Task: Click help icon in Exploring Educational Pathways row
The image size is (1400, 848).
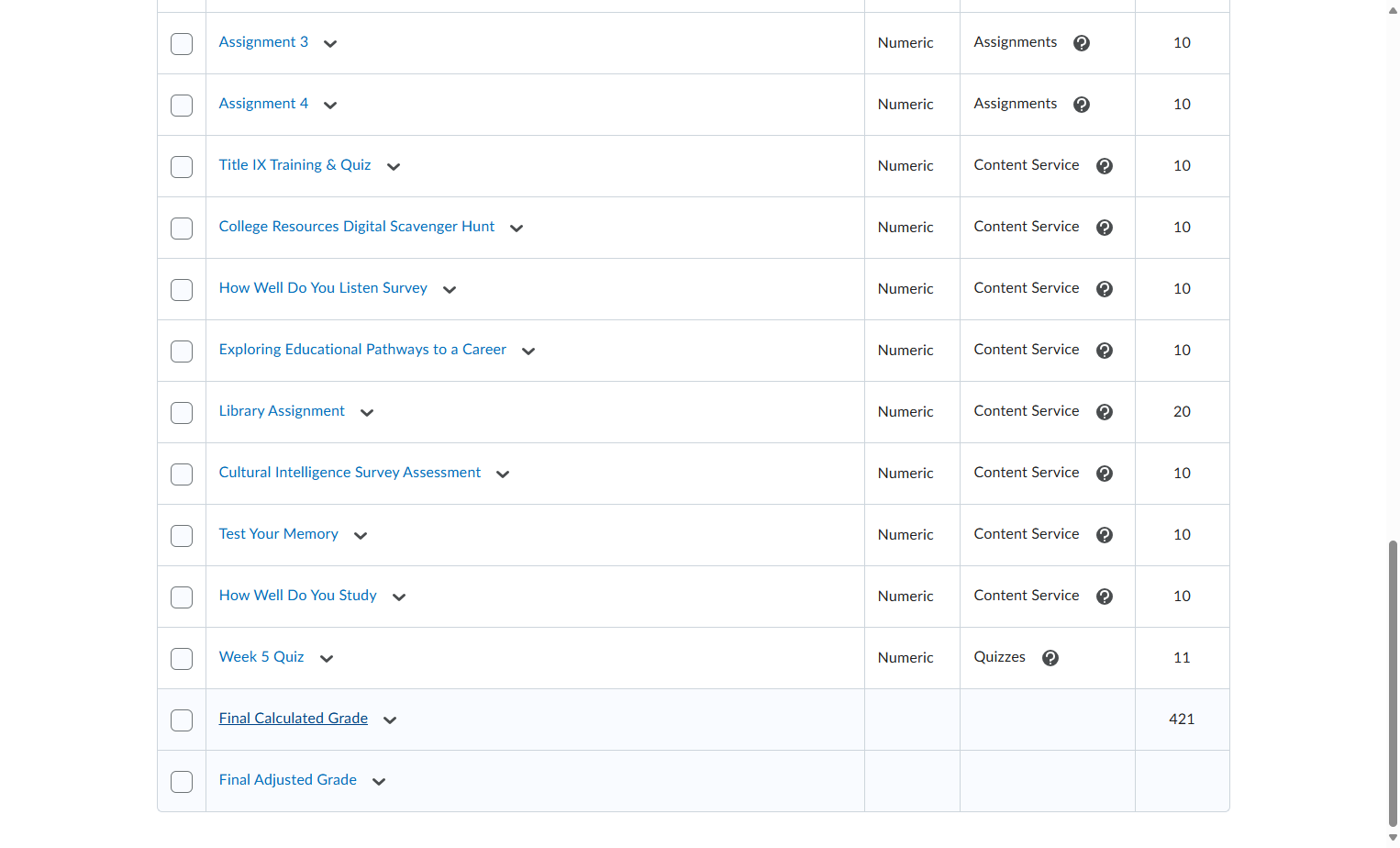Action: coord(1105,351)
